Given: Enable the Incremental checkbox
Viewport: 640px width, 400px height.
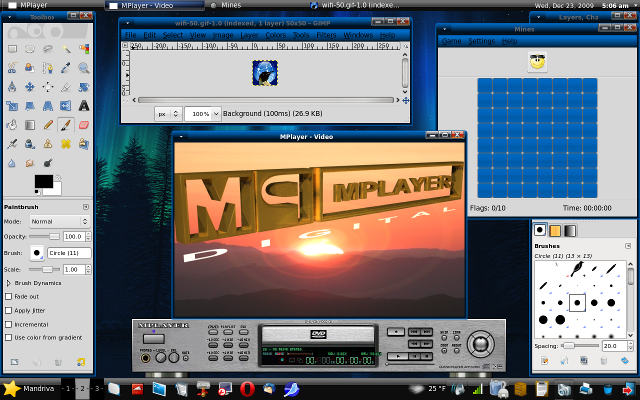Looking at the screenshot, I should click(x=8, y=324).
